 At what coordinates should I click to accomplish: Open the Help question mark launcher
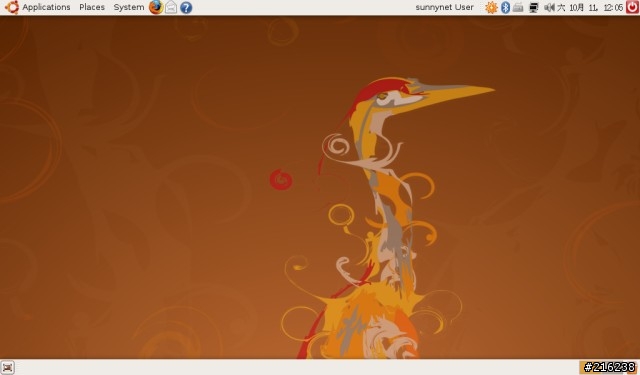[x=186, y=7]
